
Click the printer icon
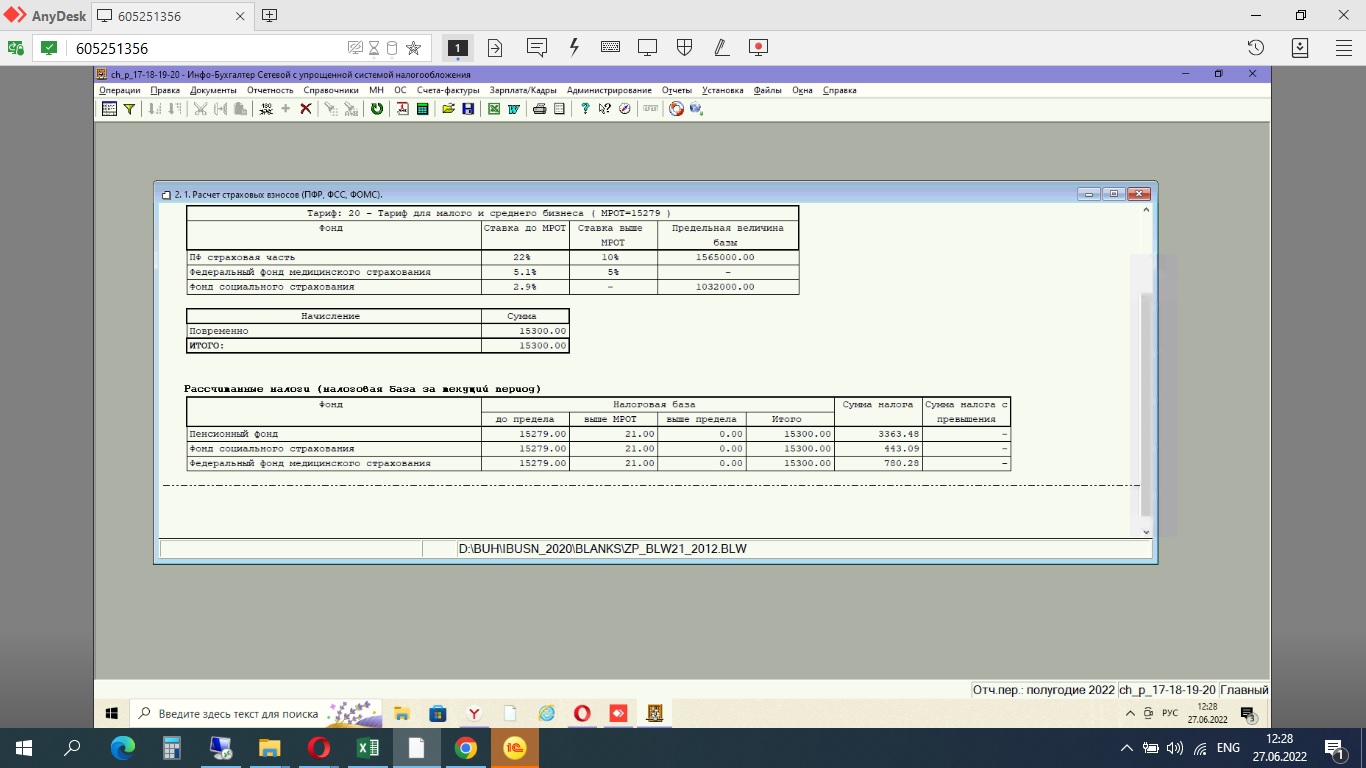pyautogui.click(x=540, y=109)
